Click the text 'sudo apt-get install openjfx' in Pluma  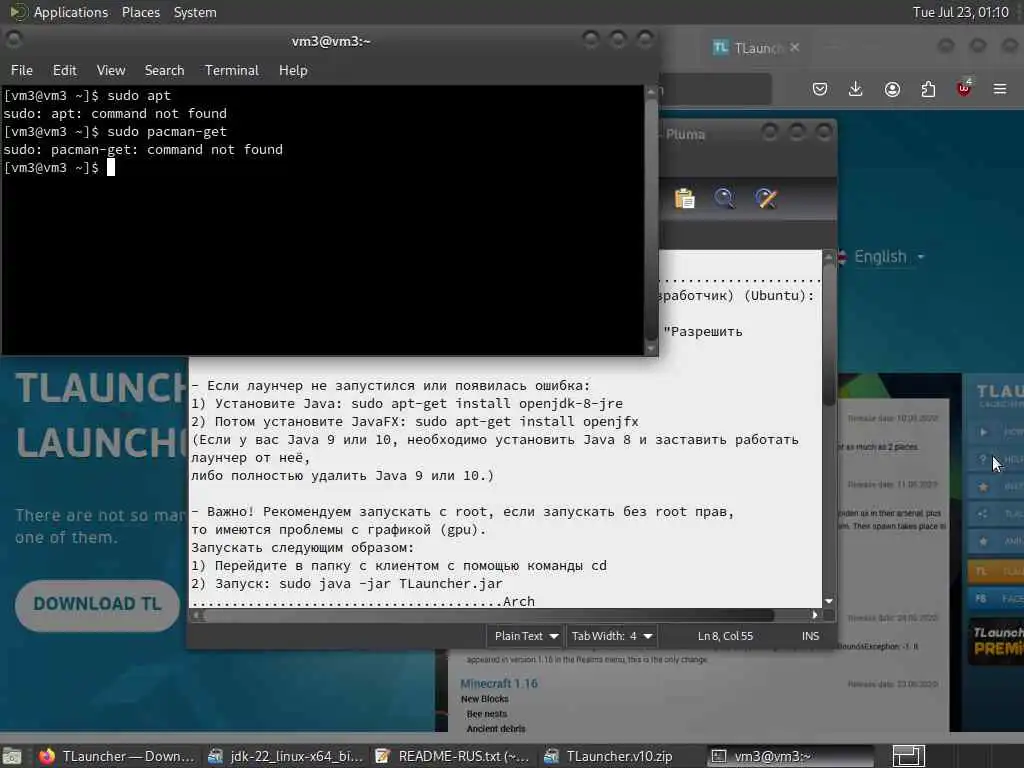pos(526,421)
